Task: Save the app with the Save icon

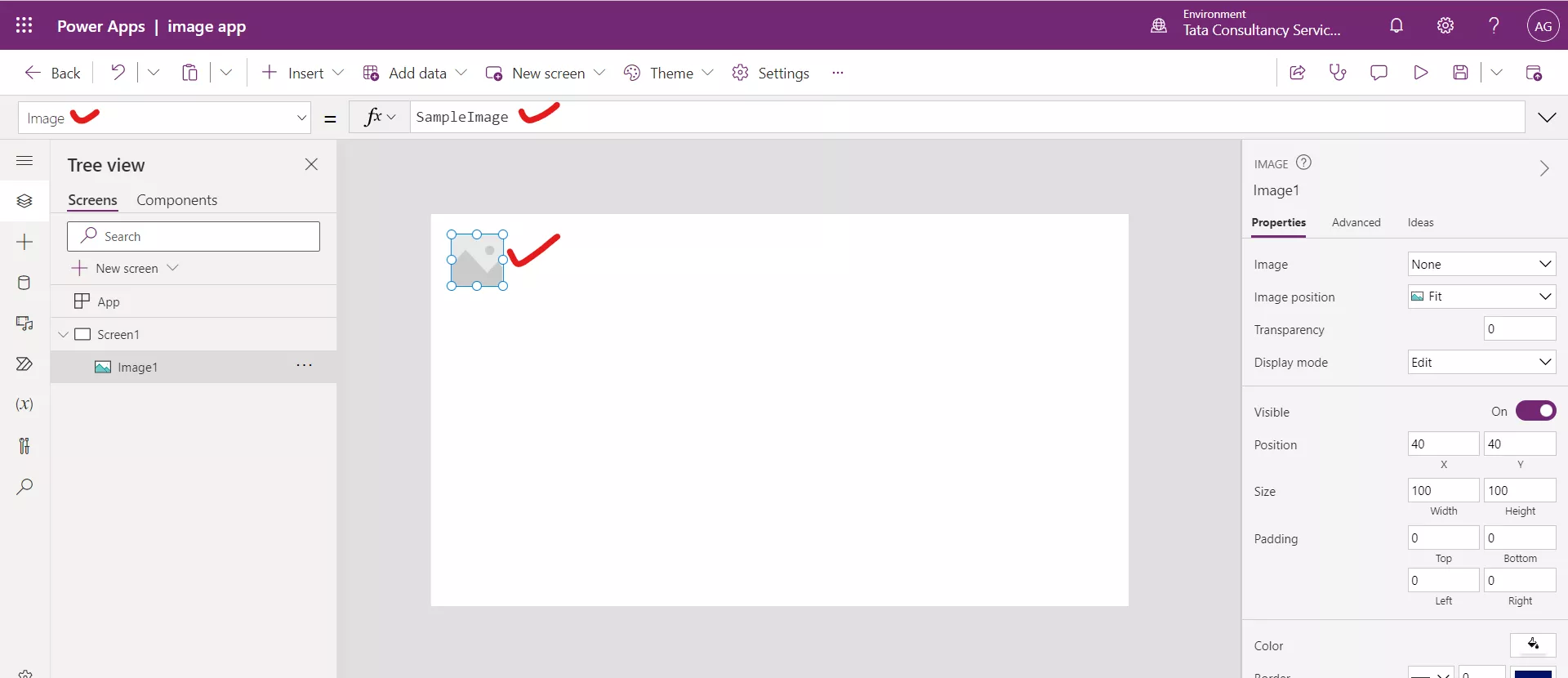Action: 1461,73
